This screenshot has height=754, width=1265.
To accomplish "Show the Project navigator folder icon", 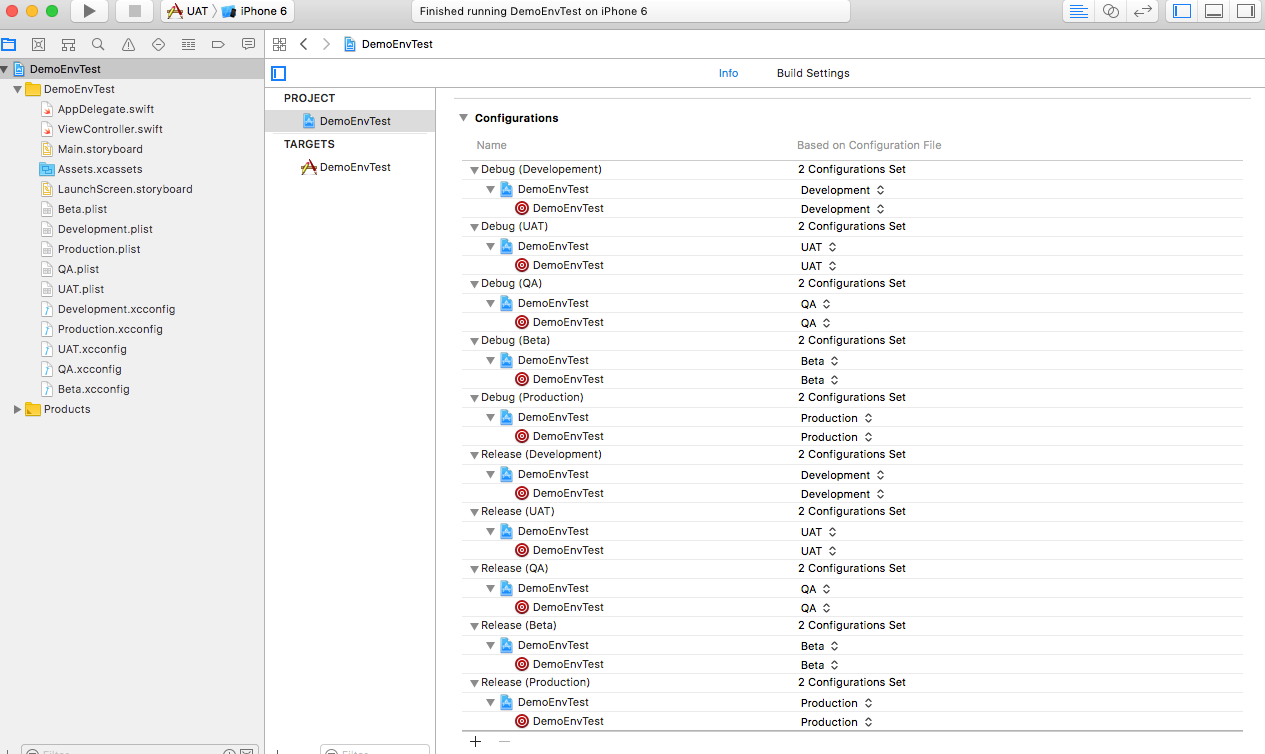I will tap(9, 44).
